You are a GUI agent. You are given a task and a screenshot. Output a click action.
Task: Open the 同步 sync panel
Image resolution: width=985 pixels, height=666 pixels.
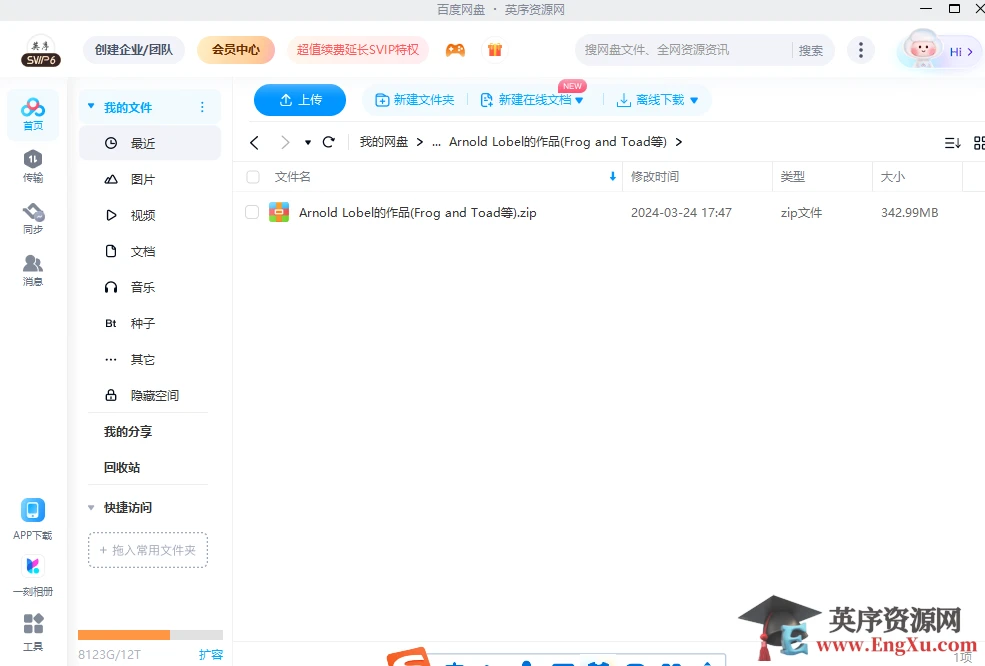pos(33,219)
